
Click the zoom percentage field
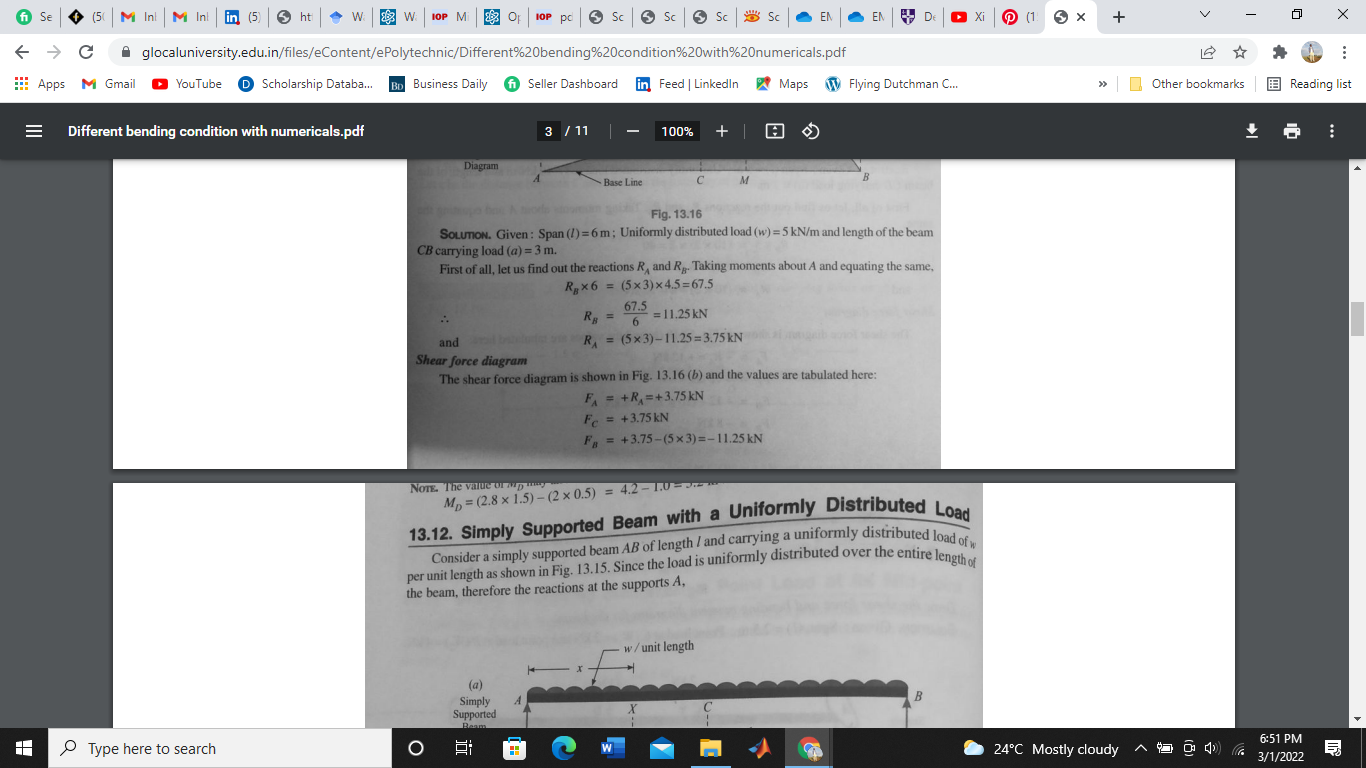pyautogui.click(x=677, y=131)
